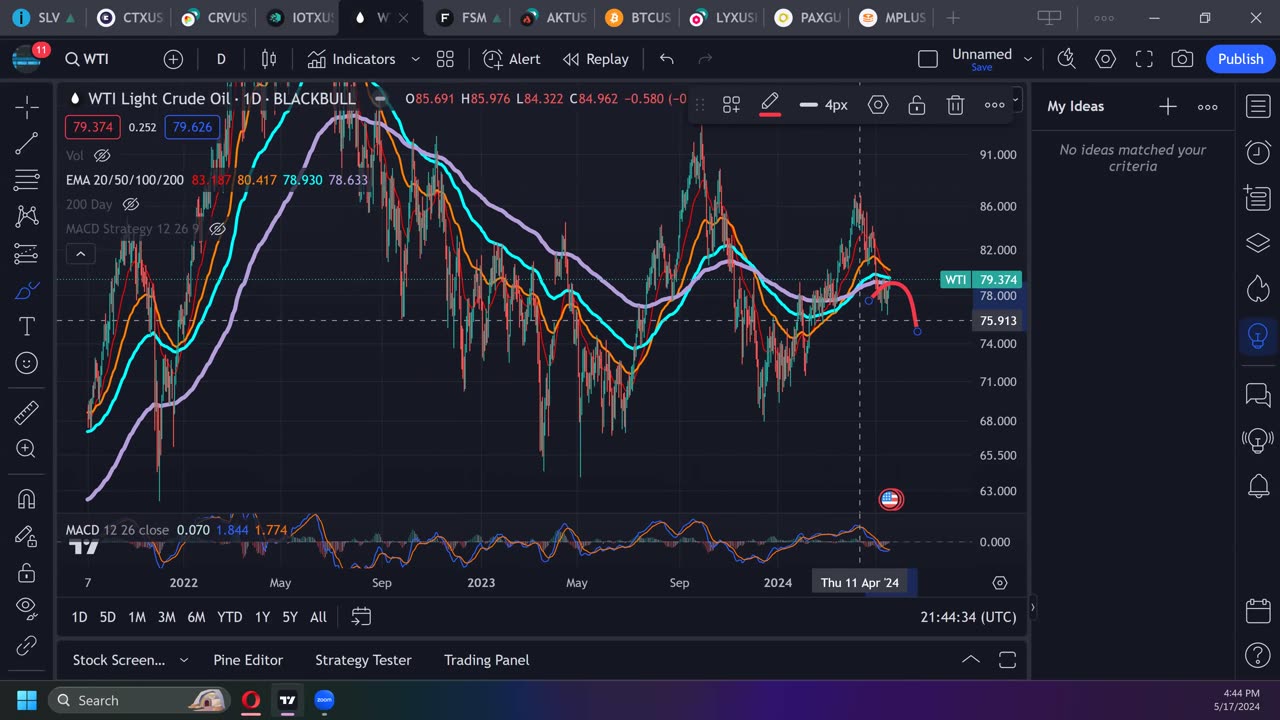Open WTI symbol search
Image resolution: width=1280 pixels, height=720 pixels.
tap(87, 59)
